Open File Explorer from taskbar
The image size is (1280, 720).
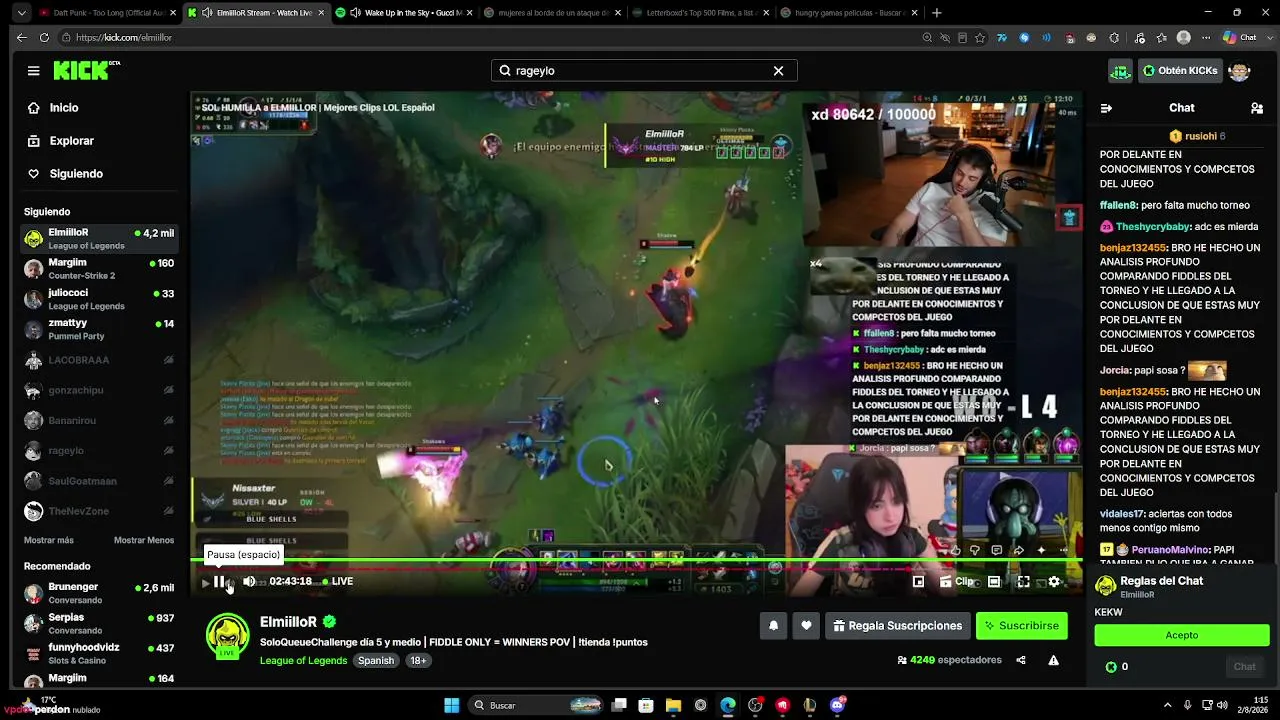(x=673, y=705)
